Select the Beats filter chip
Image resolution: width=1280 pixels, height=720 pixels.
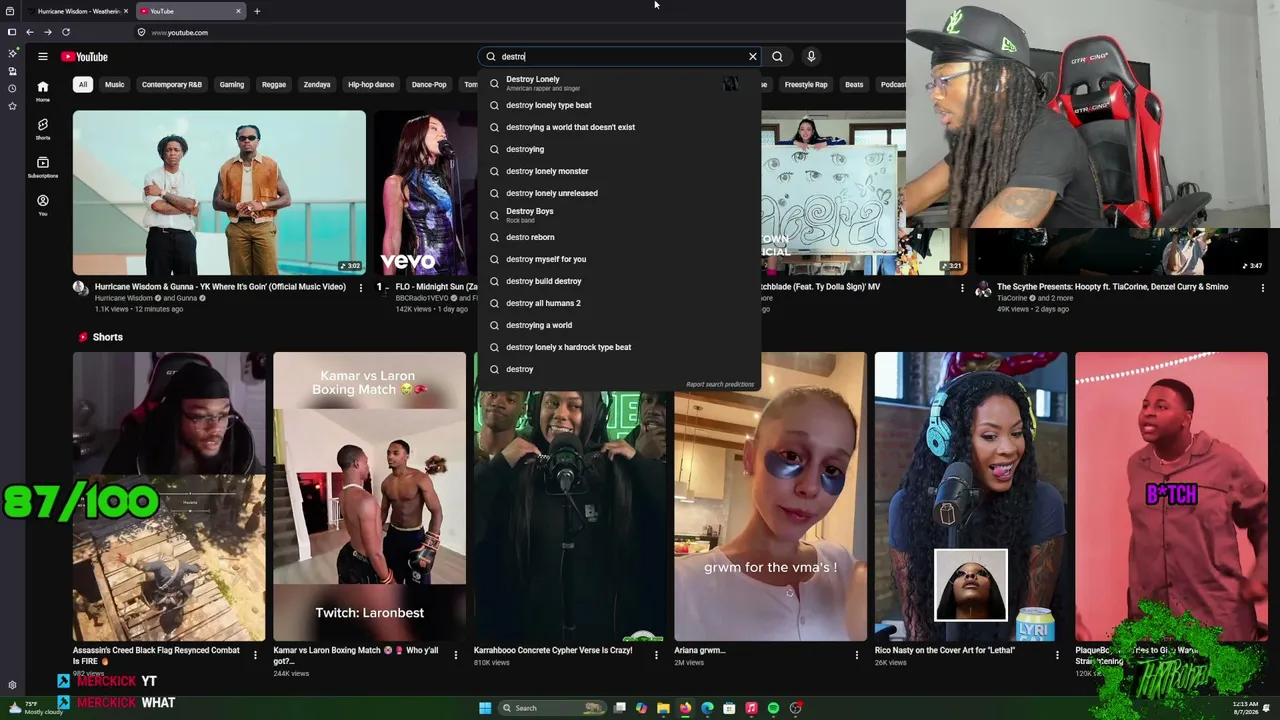(854, 85)
